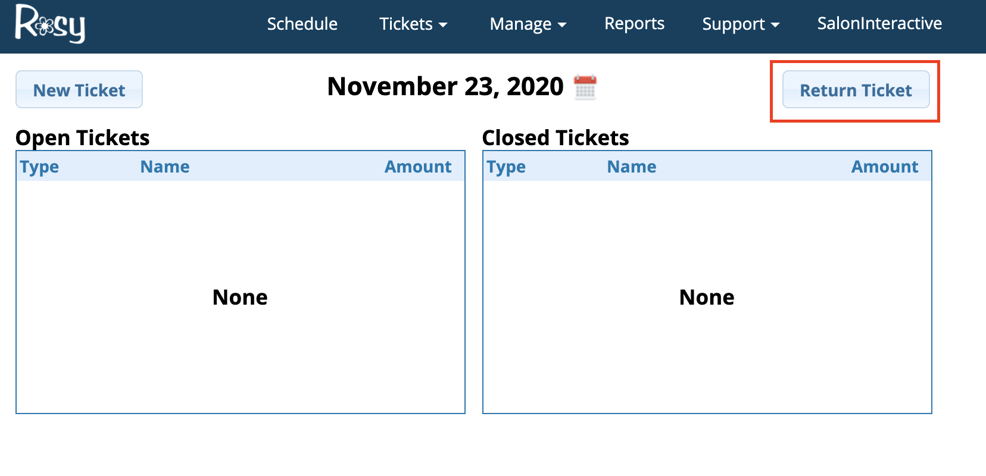The width and height of the screenshot is (986, 476).
Task: Expand the Tickets dropdown menu
Action: point(413,24)
